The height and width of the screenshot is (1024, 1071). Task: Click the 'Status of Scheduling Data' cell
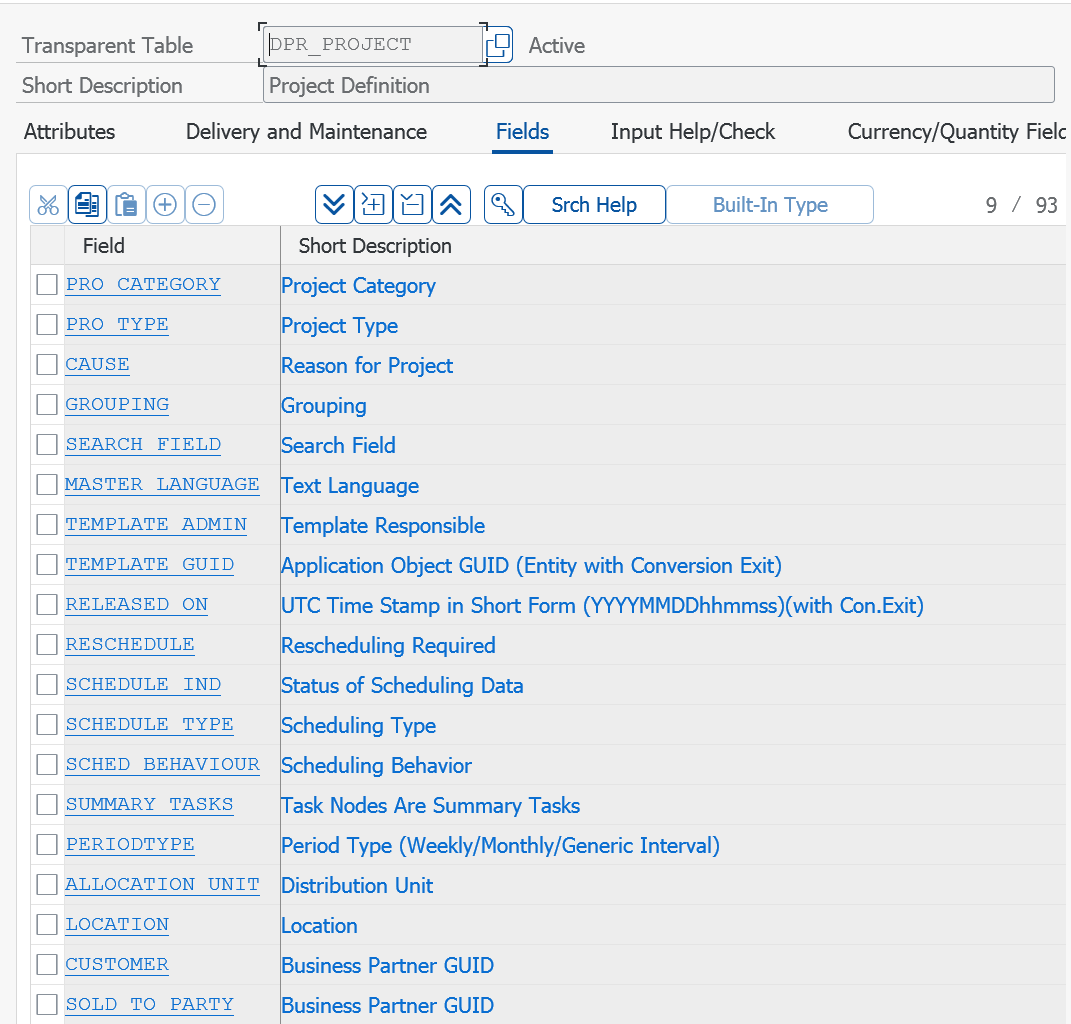coord(402,685)
